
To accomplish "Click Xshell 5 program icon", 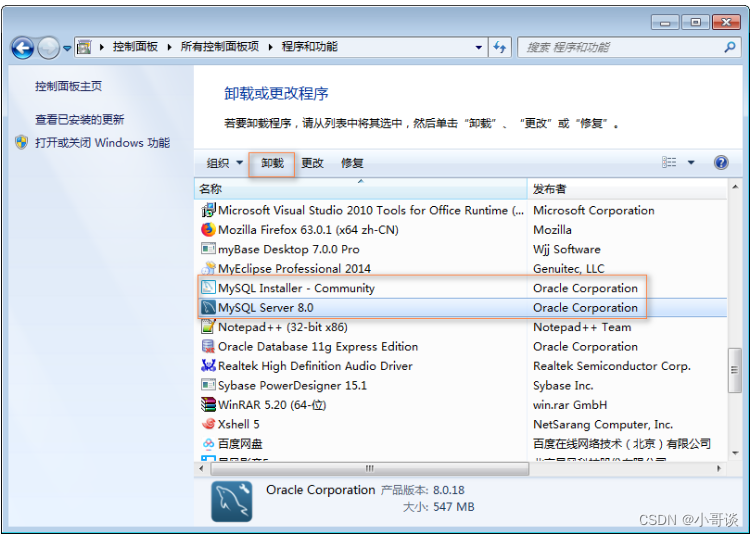I will point(208,424).
